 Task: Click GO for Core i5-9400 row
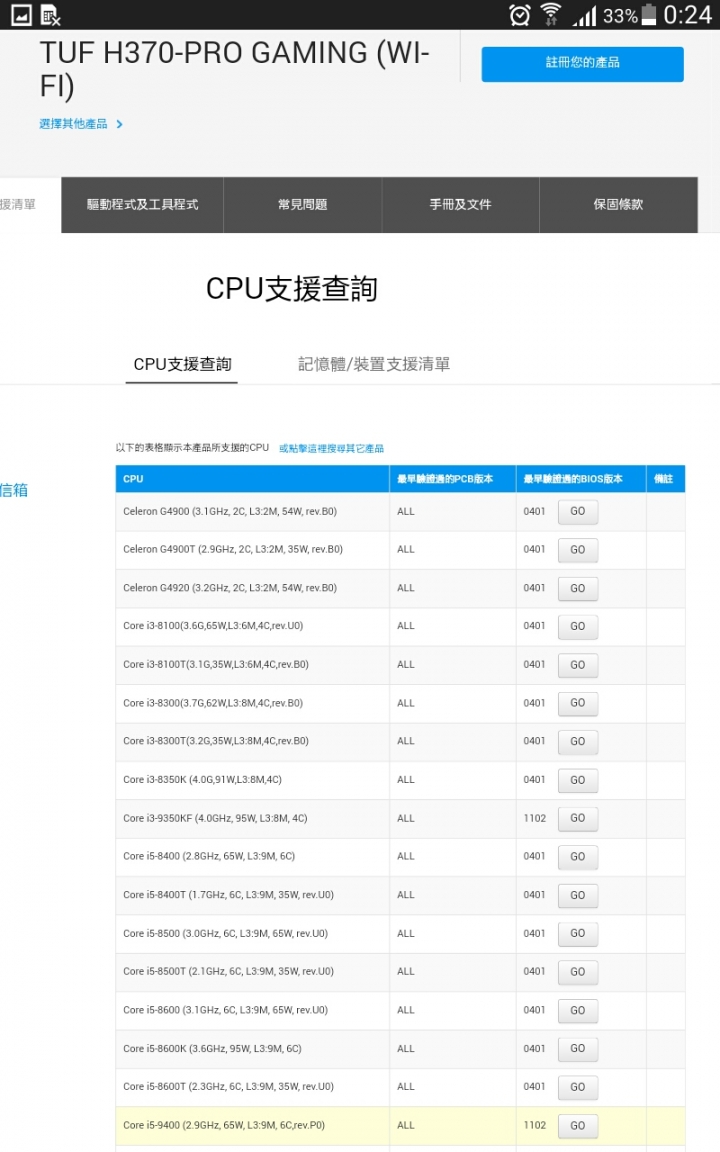coord(578,1126)
